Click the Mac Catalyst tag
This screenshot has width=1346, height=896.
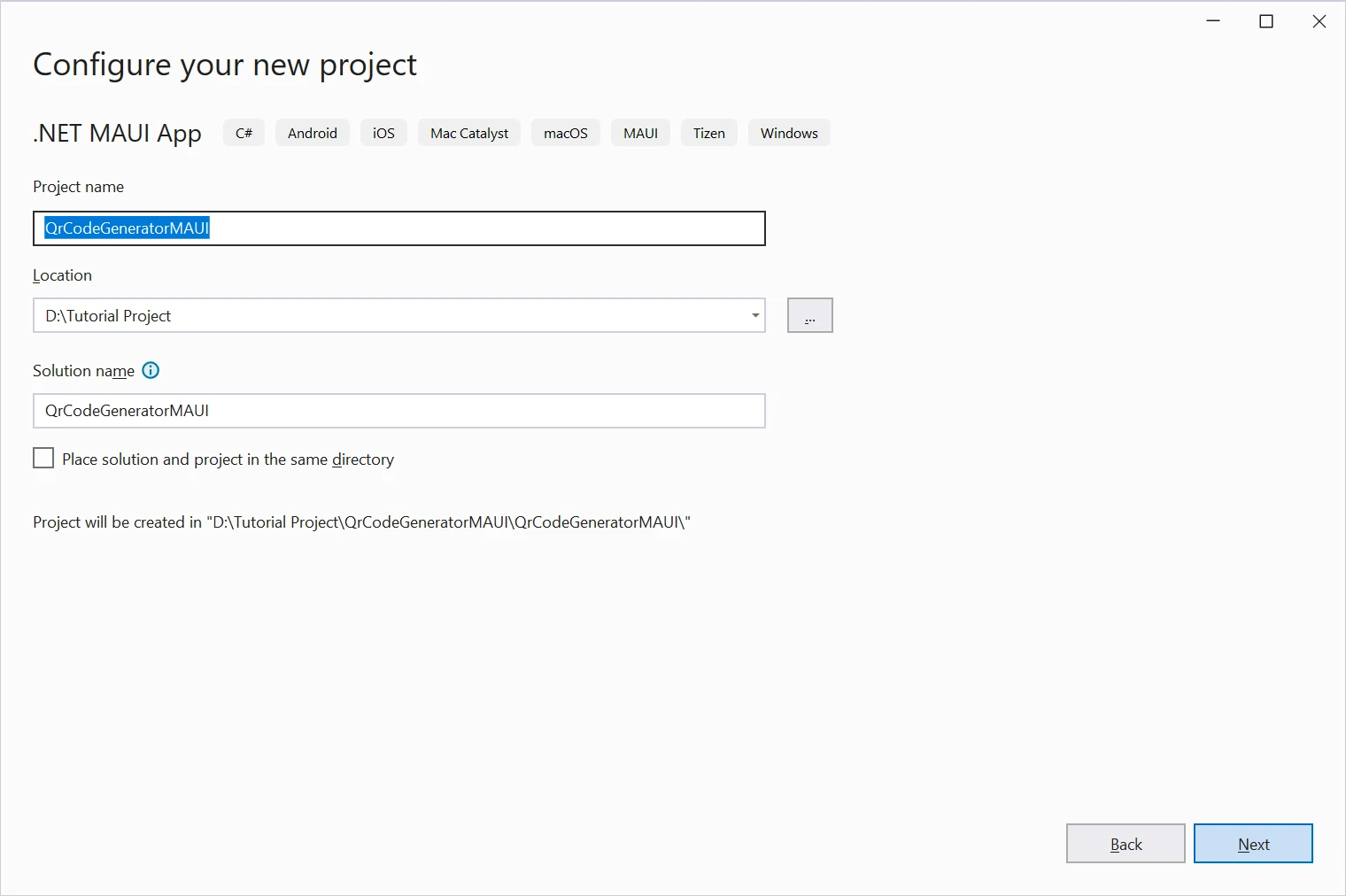pyautogui.click(x=469, y=133)
